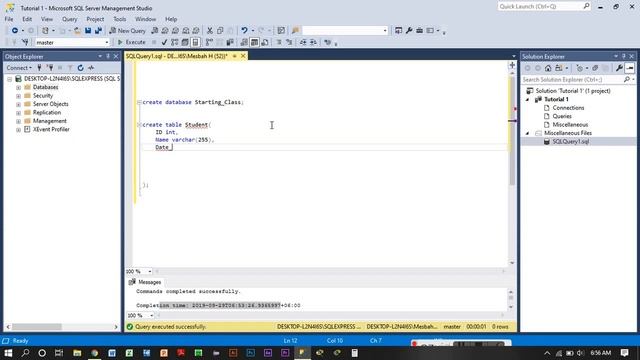The image size is (640, 360).
Task: Toggle Results to Grid icon
Action: [254, 42]
